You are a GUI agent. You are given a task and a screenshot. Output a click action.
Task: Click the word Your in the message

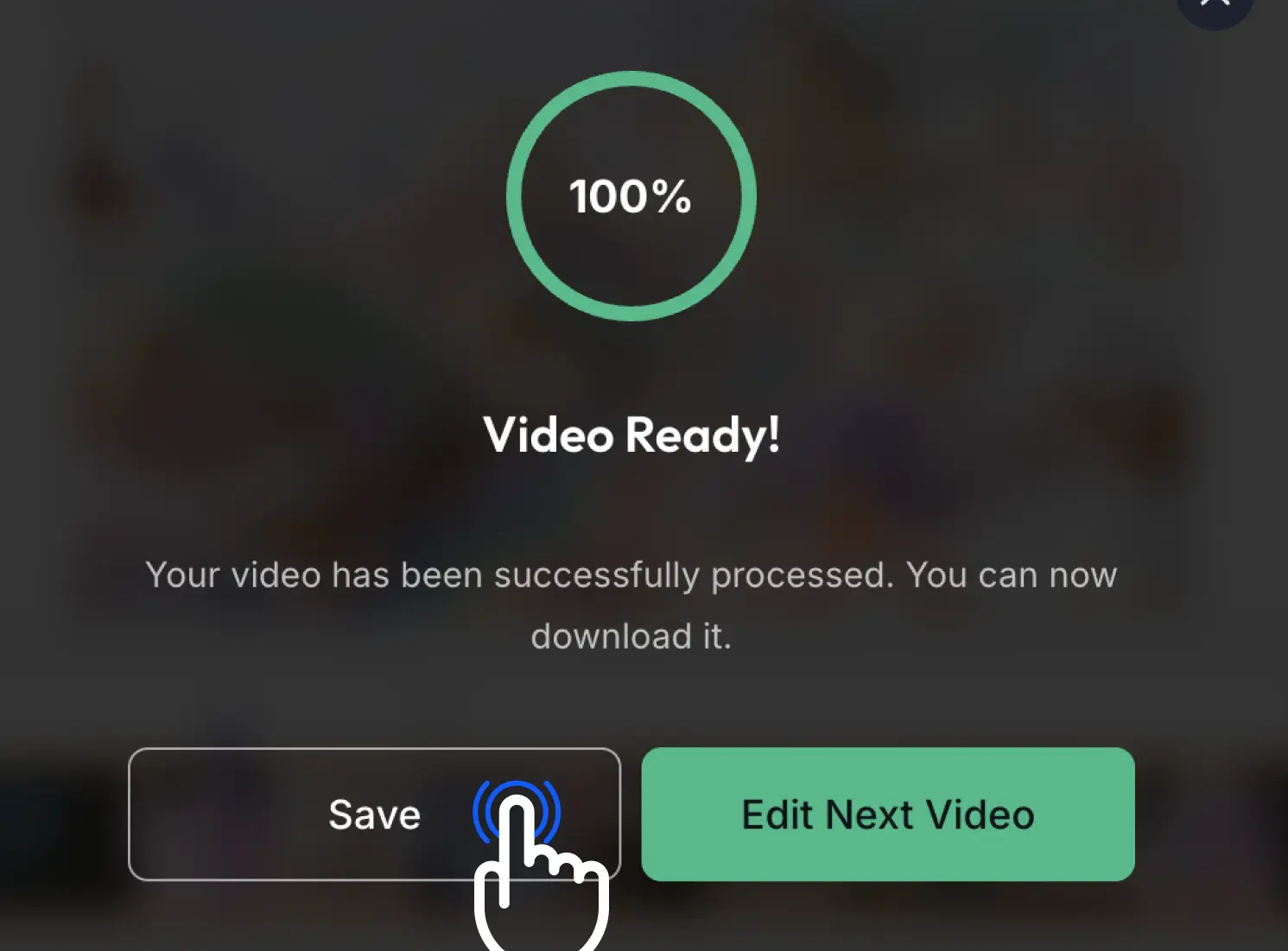pyautogui.click(x=182, y=575)
